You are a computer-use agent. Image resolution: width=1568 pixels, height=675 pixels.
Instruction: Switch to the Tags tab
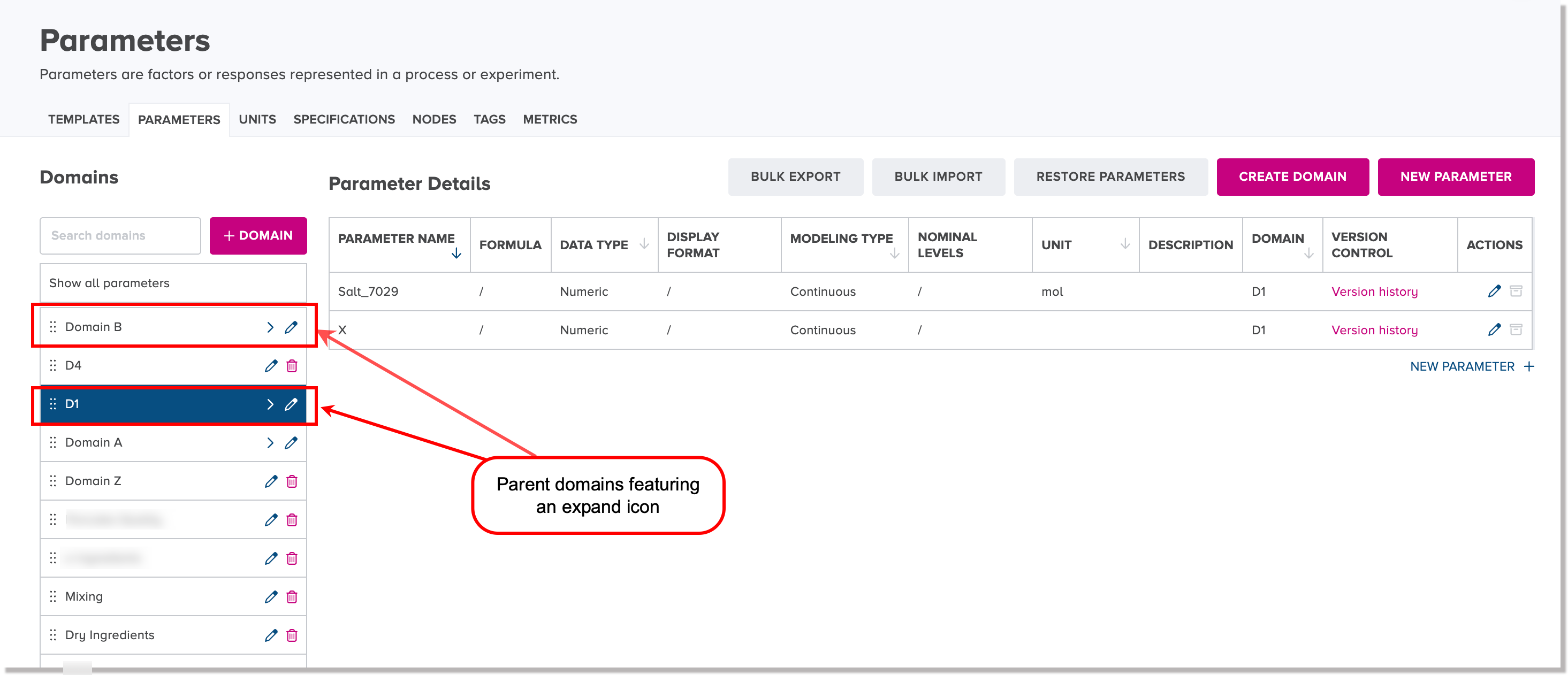[x=489, y=119]
